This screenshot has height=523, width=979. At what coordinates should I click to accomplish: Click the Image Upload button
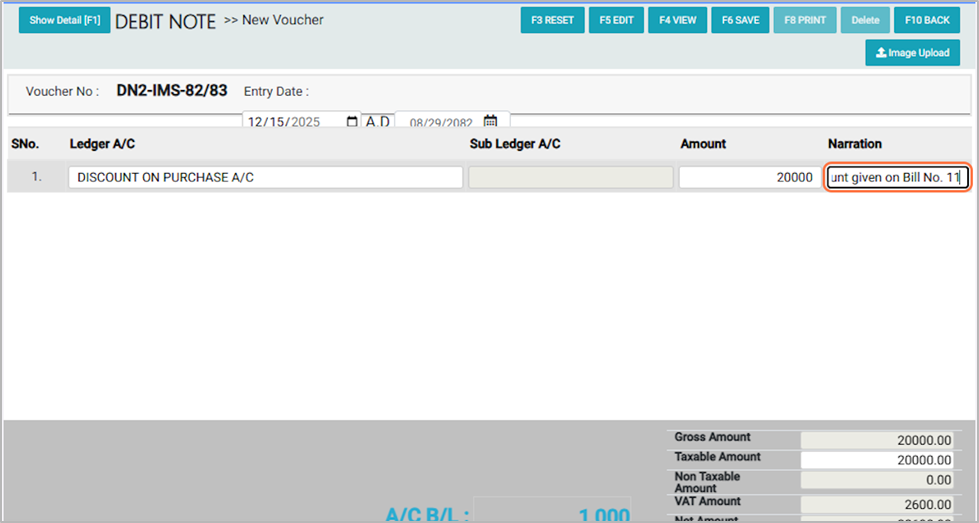click(x=912, y=53)
